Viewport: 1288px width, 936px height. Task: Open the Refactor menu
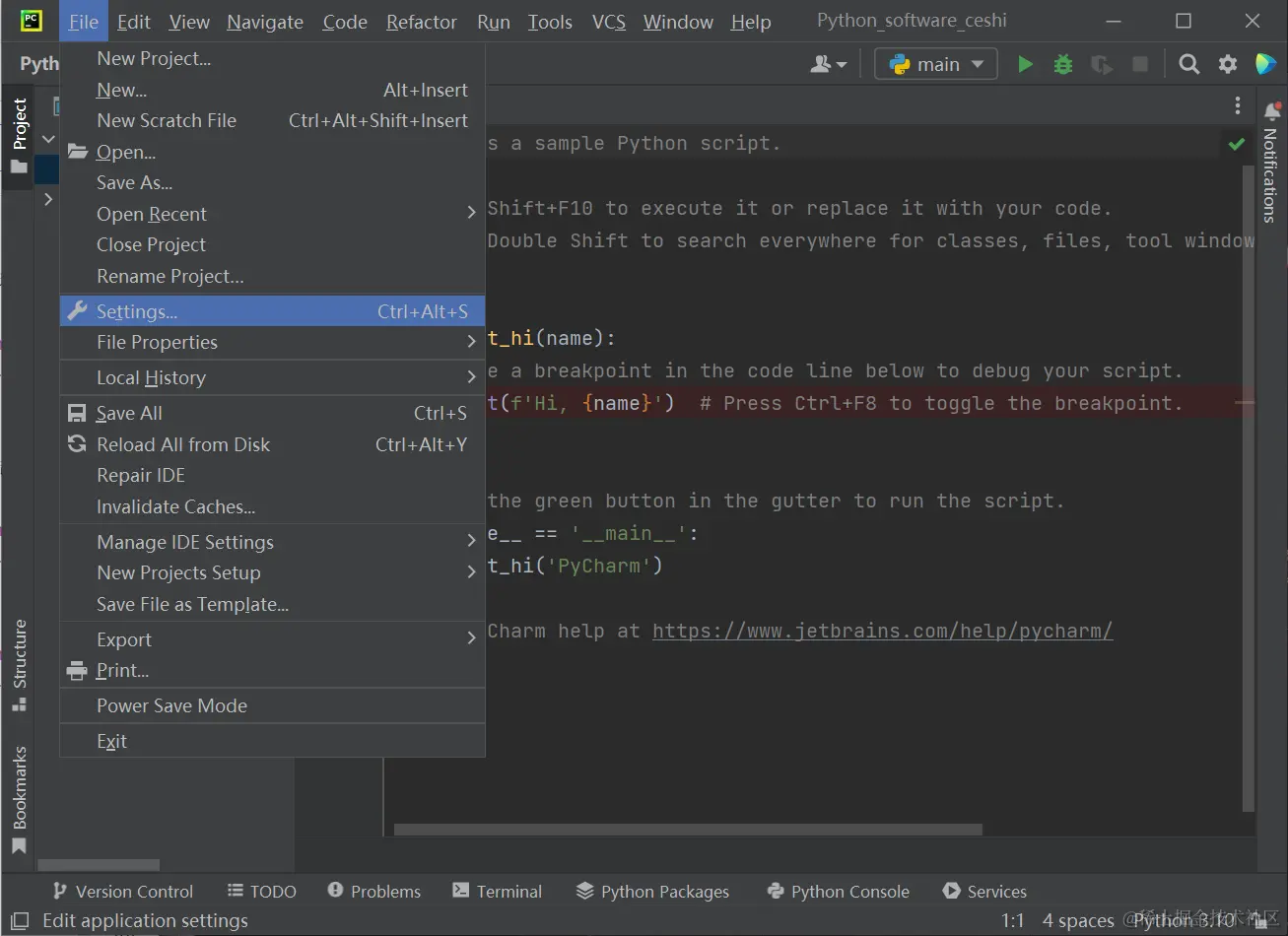422,22
